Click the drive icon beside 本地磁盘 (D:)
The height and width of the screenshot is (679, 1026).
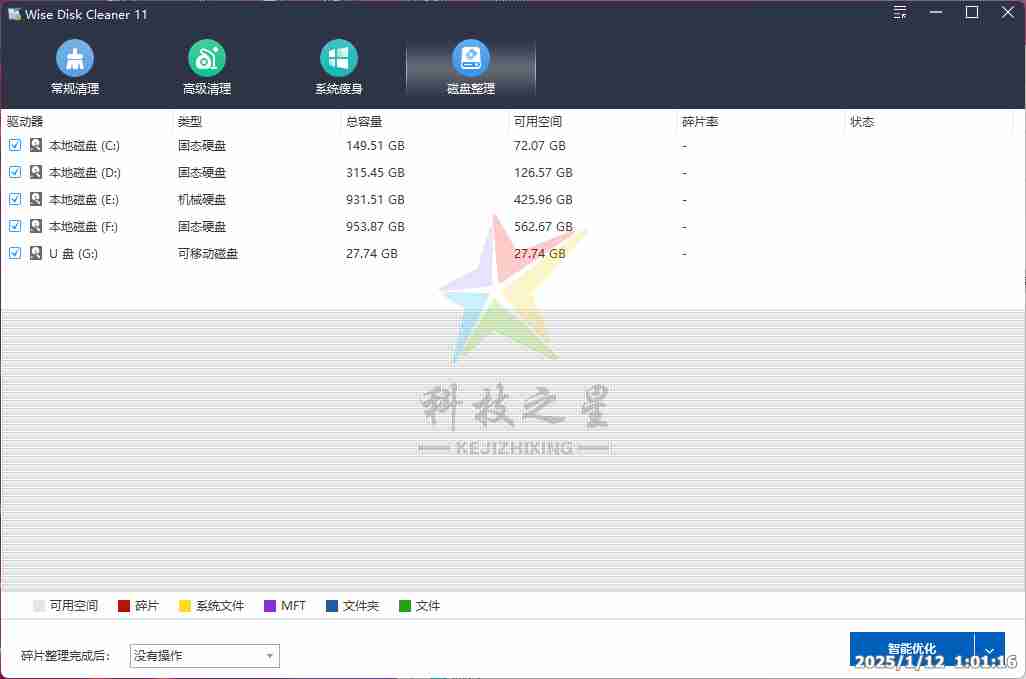click(35, 172)
